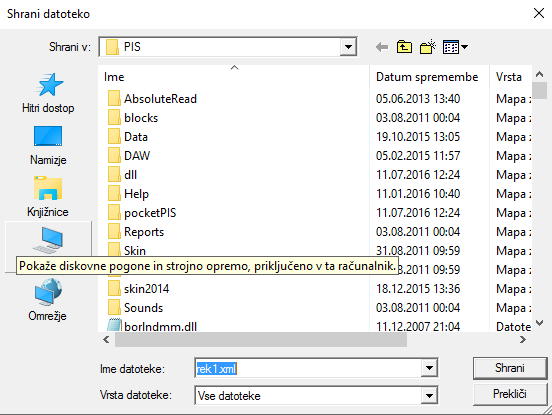
Task: Create a new folder icon
Action: click(x=428, y=47)
